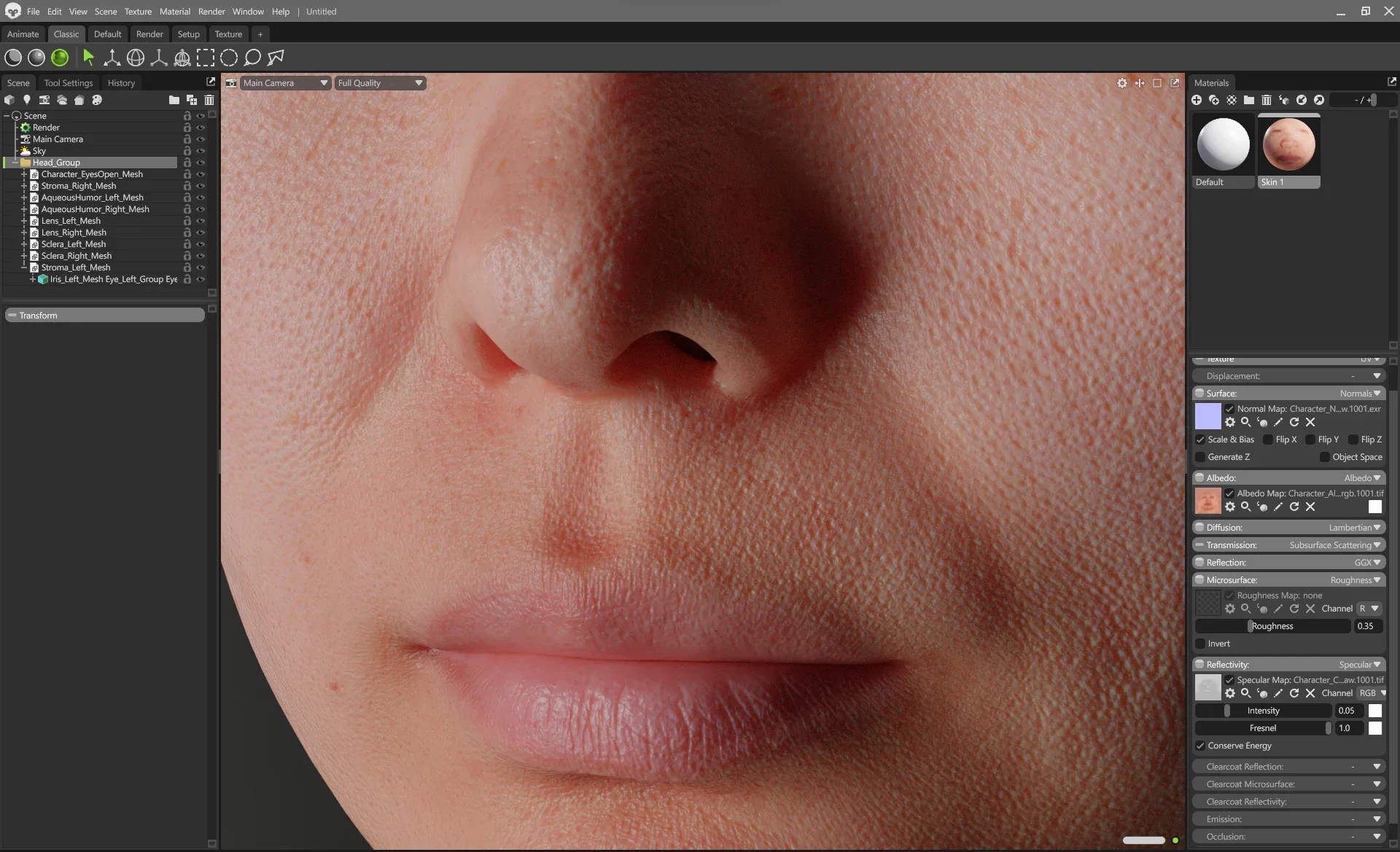This screenshot has width=1400, height=852.
Task: Select the Lasso selection tool
Action: [x=252, y=58]
